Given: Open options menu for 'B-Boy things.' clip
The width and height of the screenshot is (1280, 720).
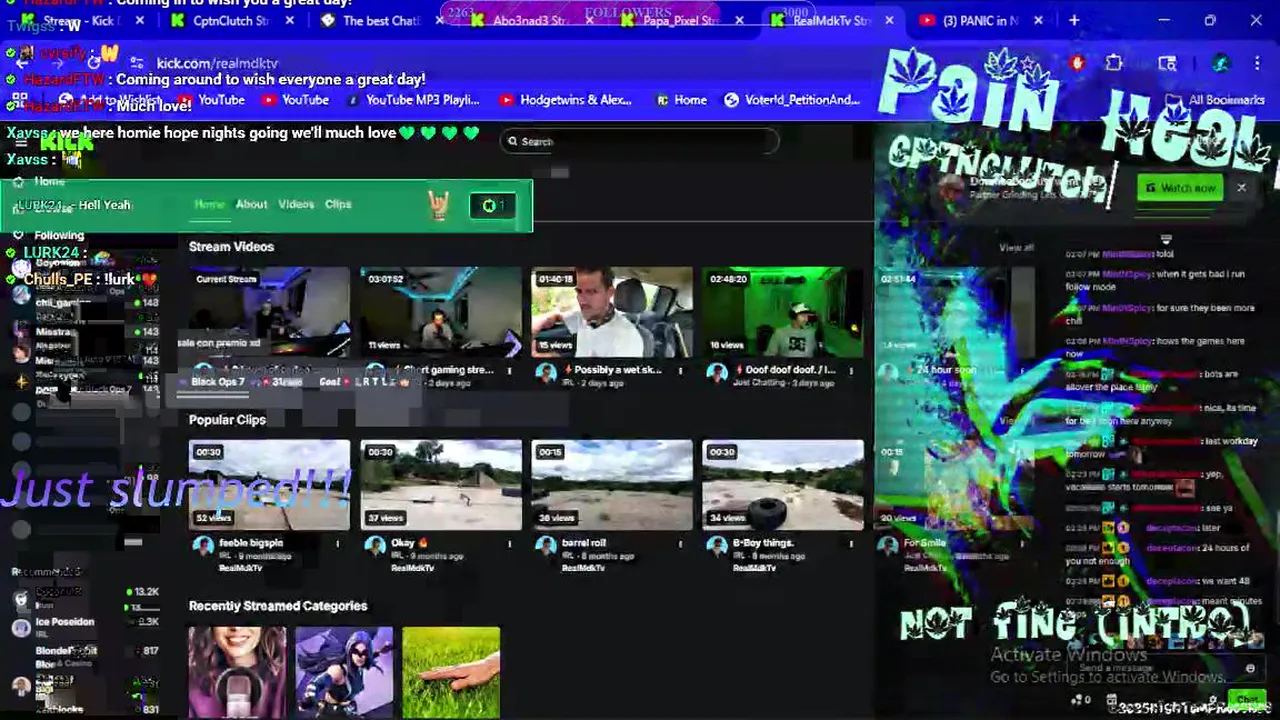Looking at the screenshot, I should (851, 543).
